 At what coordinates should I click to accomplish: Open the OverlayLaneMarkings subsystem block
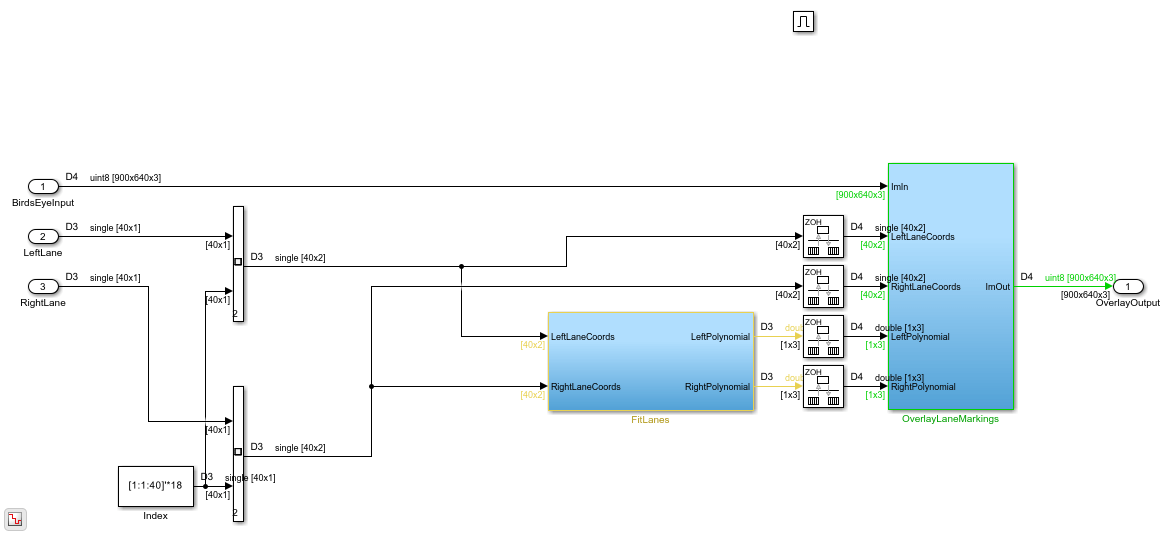951,286
